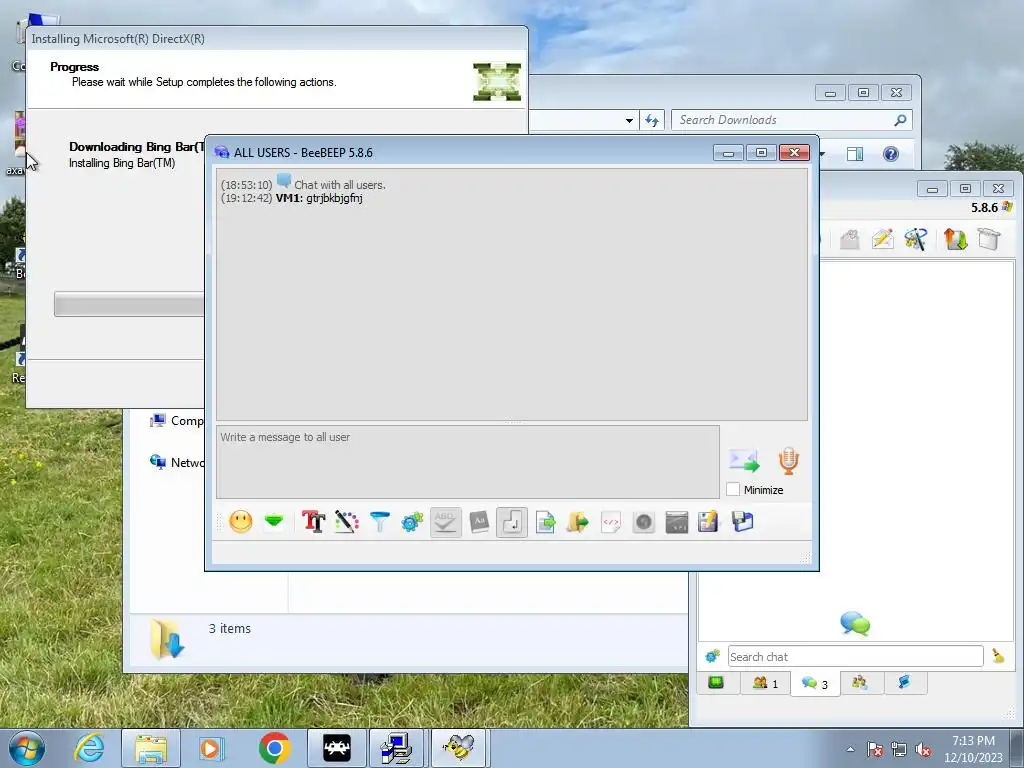Record a voice message with microphone icon
The height and width of the screenshot is (768, 1024).
789,460
